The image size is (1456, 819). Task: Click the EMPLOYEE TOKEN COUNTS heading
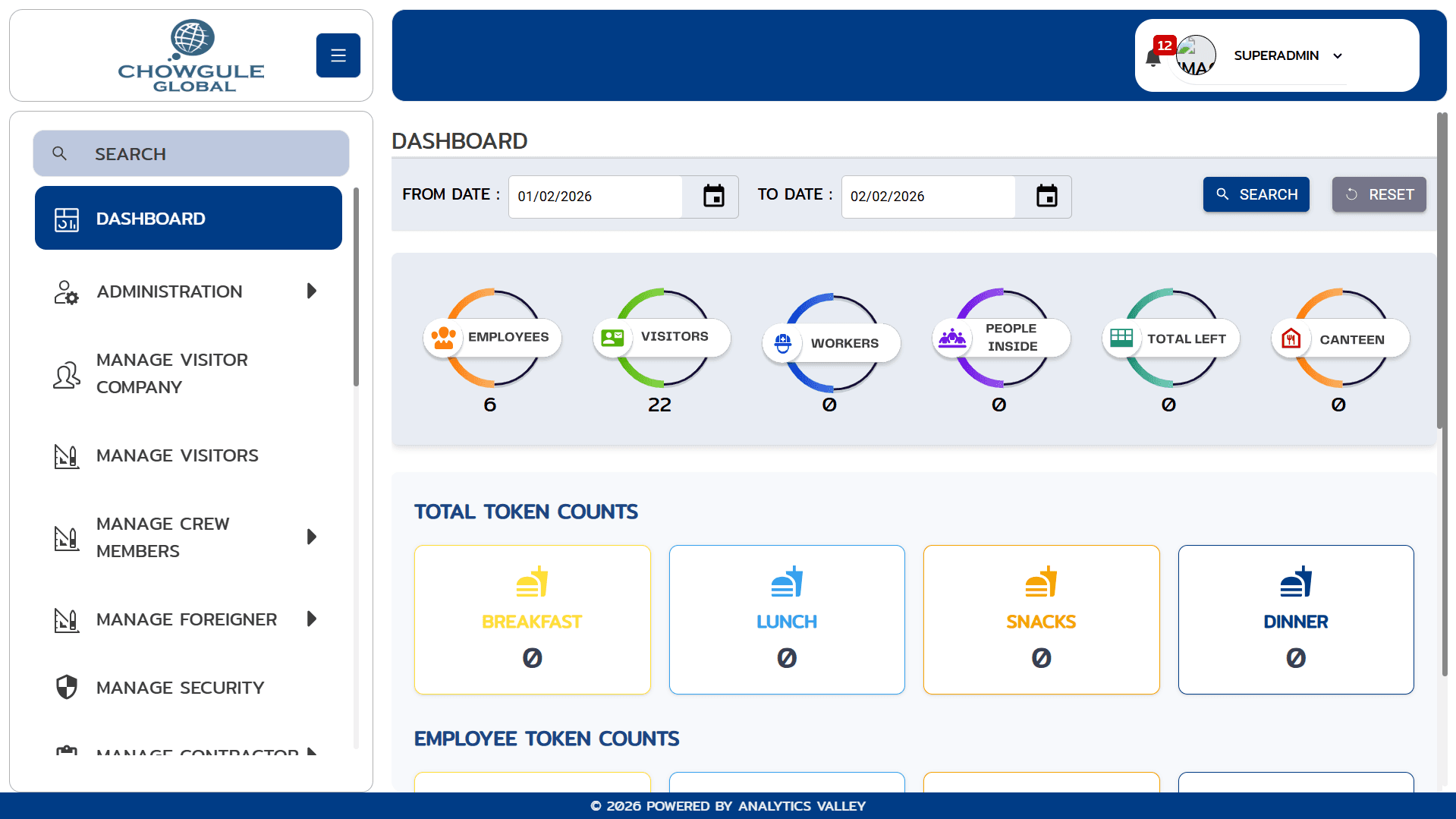point(546,739)
